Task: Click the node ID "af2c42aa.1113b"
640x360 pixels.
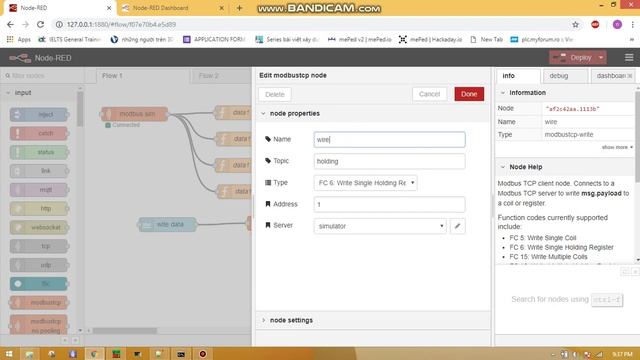Action: [572, 109]
